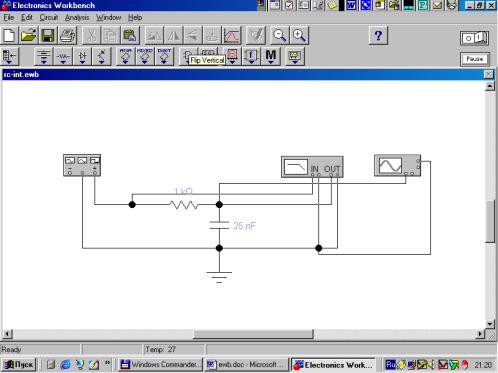Image resolution: width=498 pixels, height=373 pixels.
Task: Toggle the Pause simulation button
Action: (475, 59)
